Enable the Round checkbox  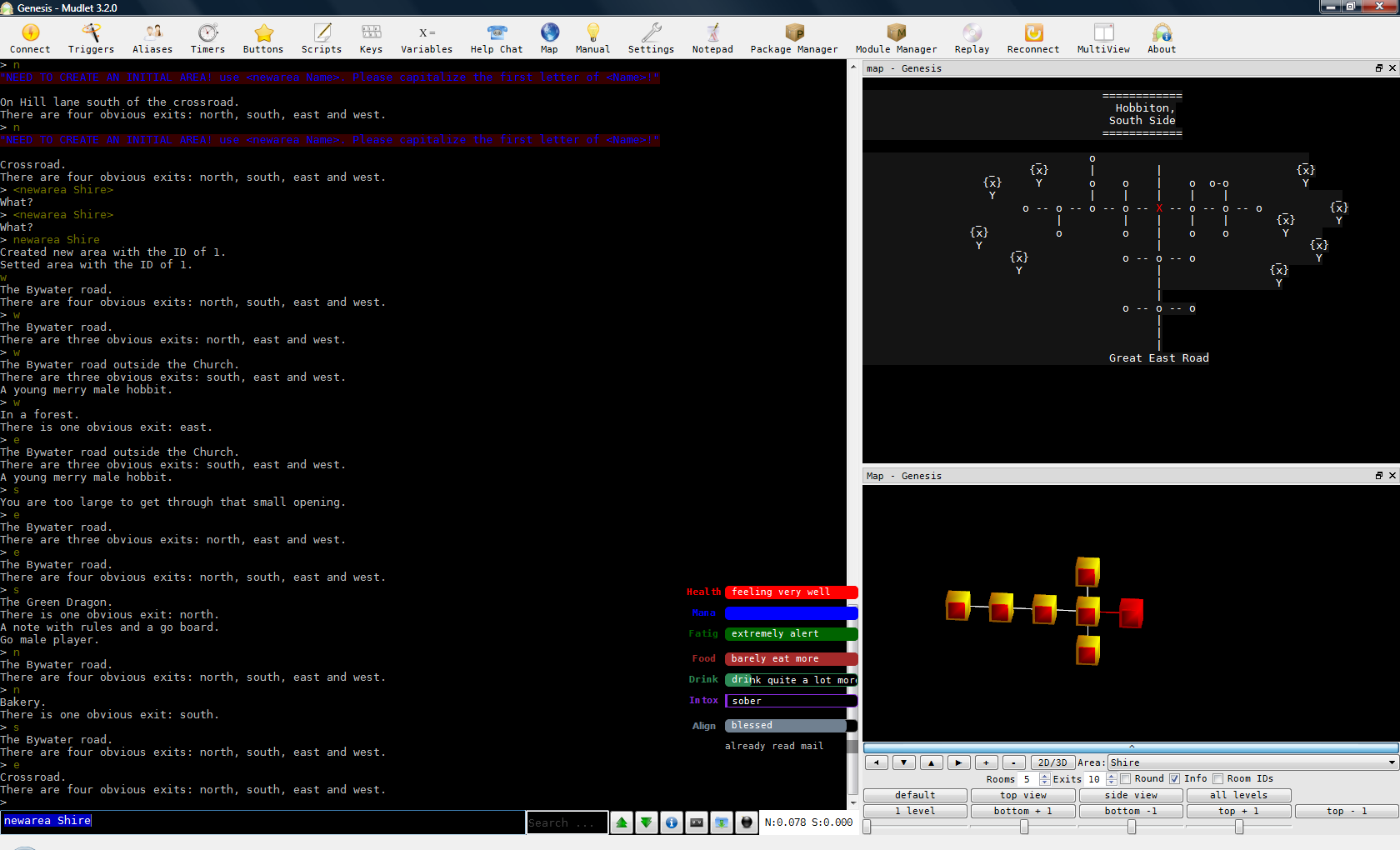coord(1125,778)
